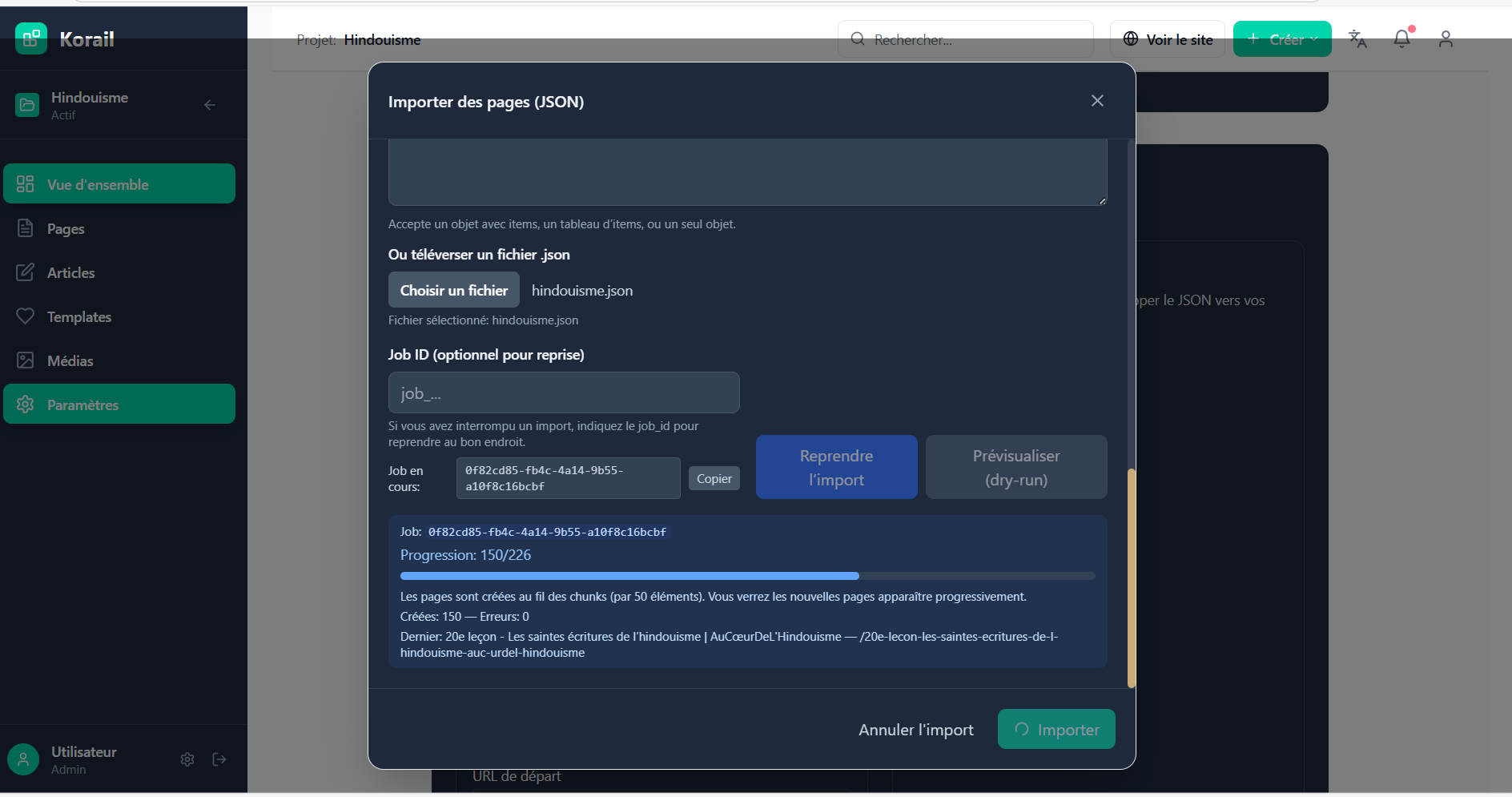Copy the current job ID
The image size is (1512, 797).
click(714, 478)
